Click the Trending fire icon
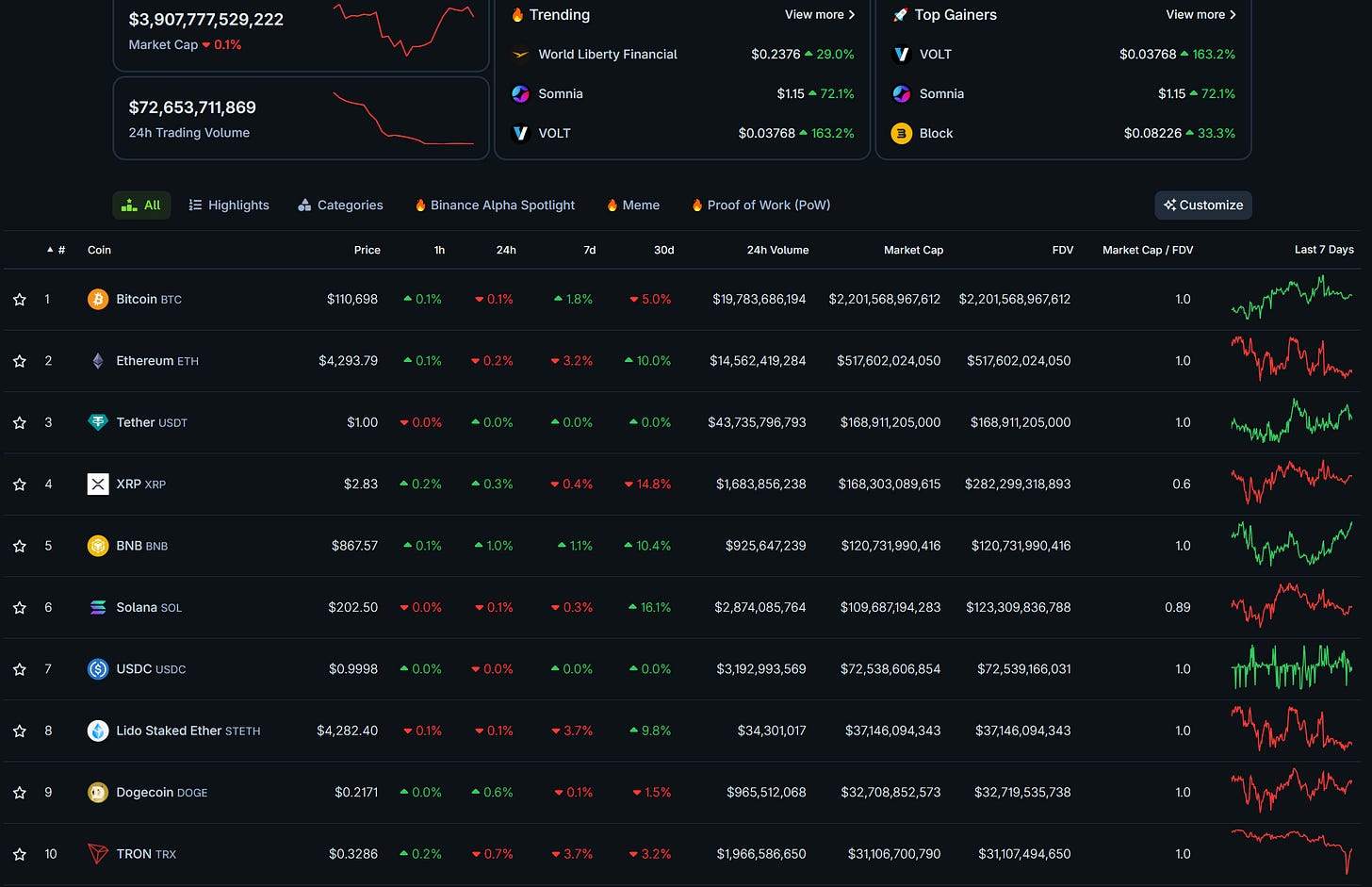This screenshot has height=887, width=1372. tap(517, 15)
